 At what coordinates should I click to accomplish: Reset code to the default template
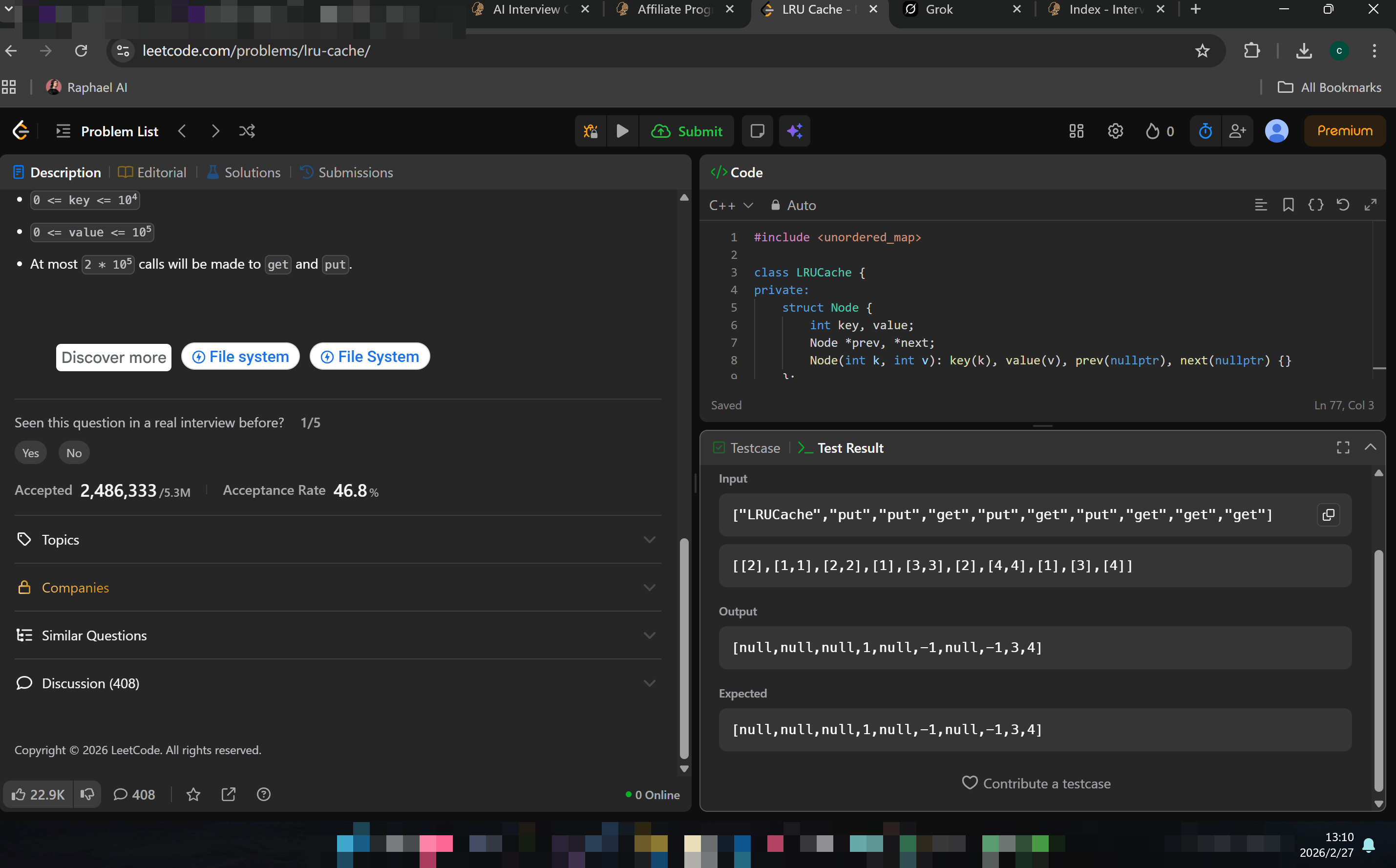coord(1343,205)
